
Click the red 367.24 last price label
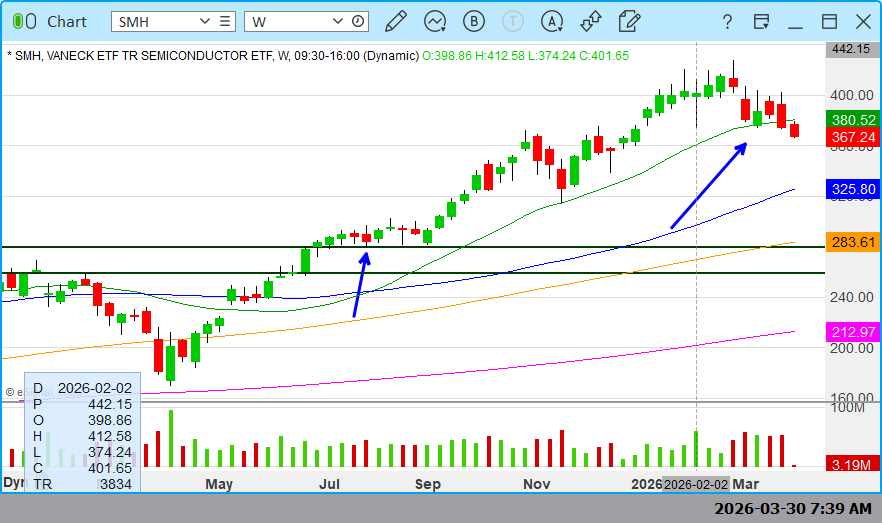[853, 137]
